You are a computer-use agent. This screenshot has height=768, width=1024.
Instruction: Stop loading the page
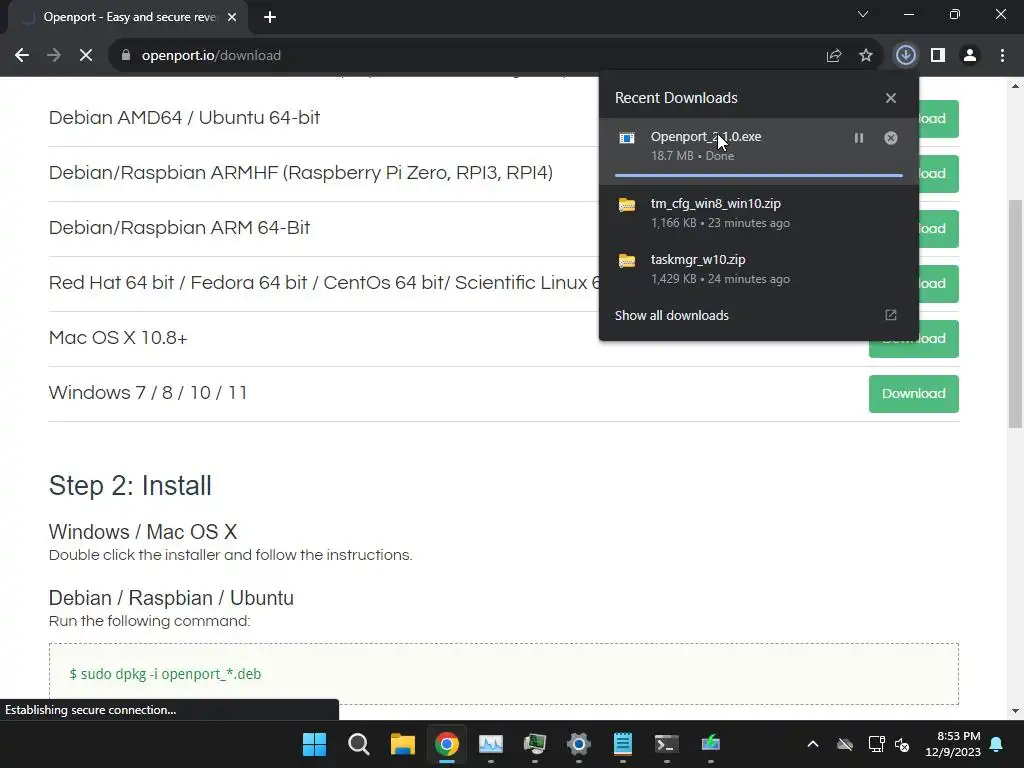tap(86, 56)
